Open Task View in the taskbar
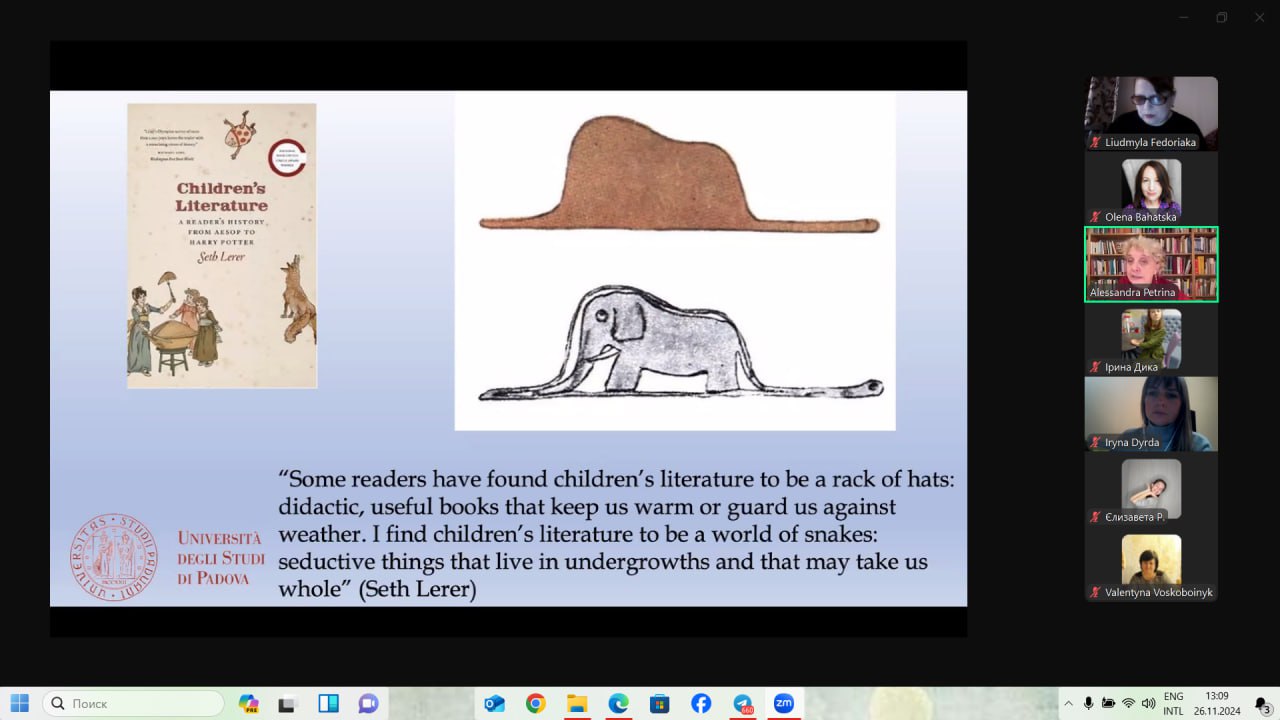1280x720 pixels. tap(288, 703)
